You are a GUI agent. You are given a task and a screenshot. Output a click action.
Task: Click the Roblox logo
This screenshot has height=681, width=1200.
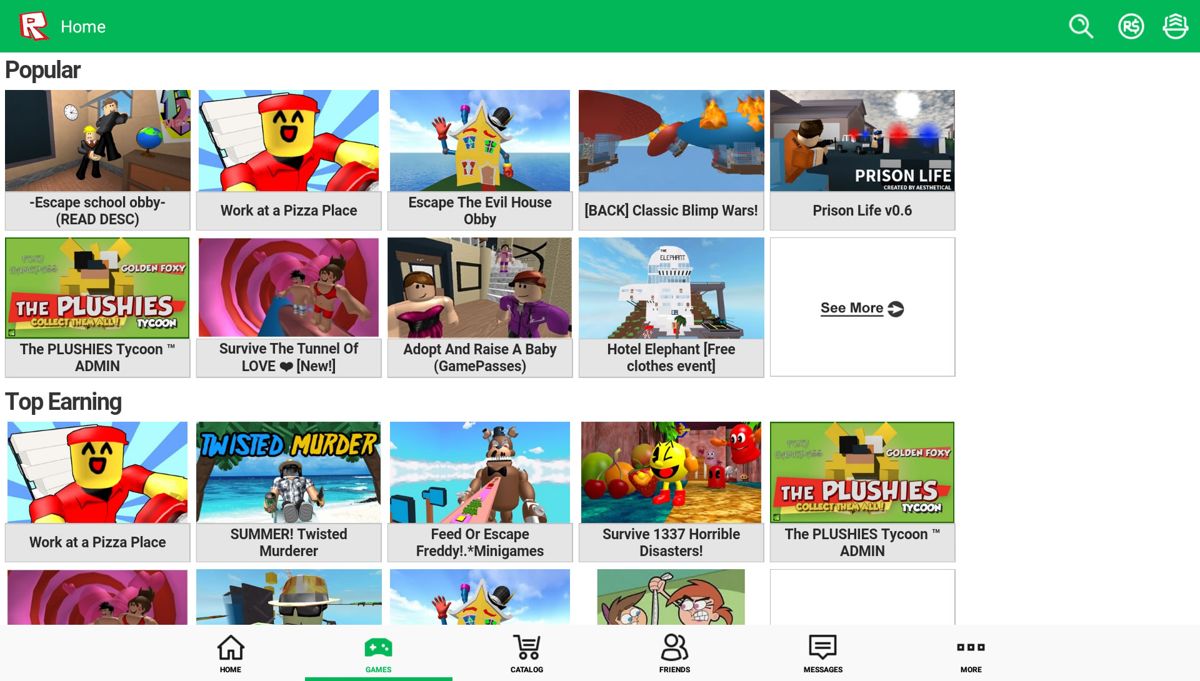[x=31, y=24]
